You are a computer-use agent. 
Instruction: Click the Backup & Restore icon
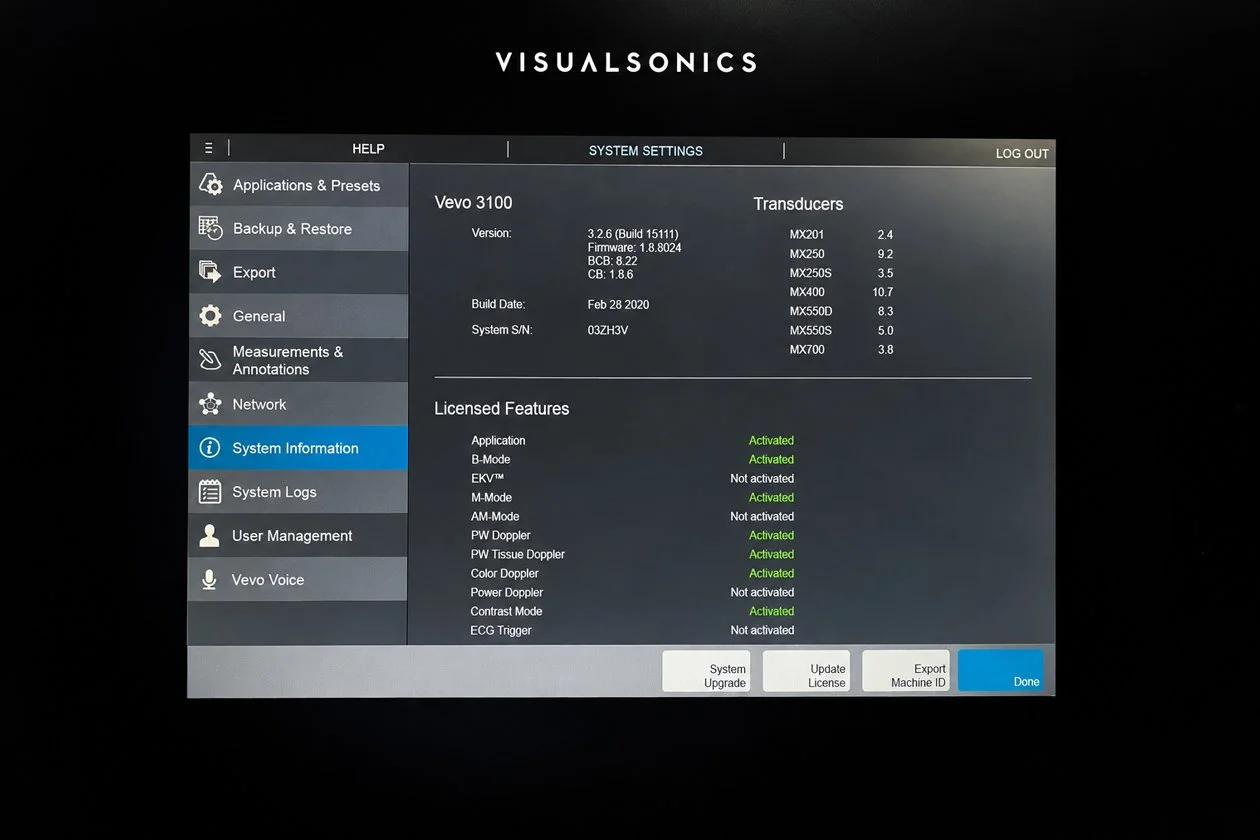210,228
